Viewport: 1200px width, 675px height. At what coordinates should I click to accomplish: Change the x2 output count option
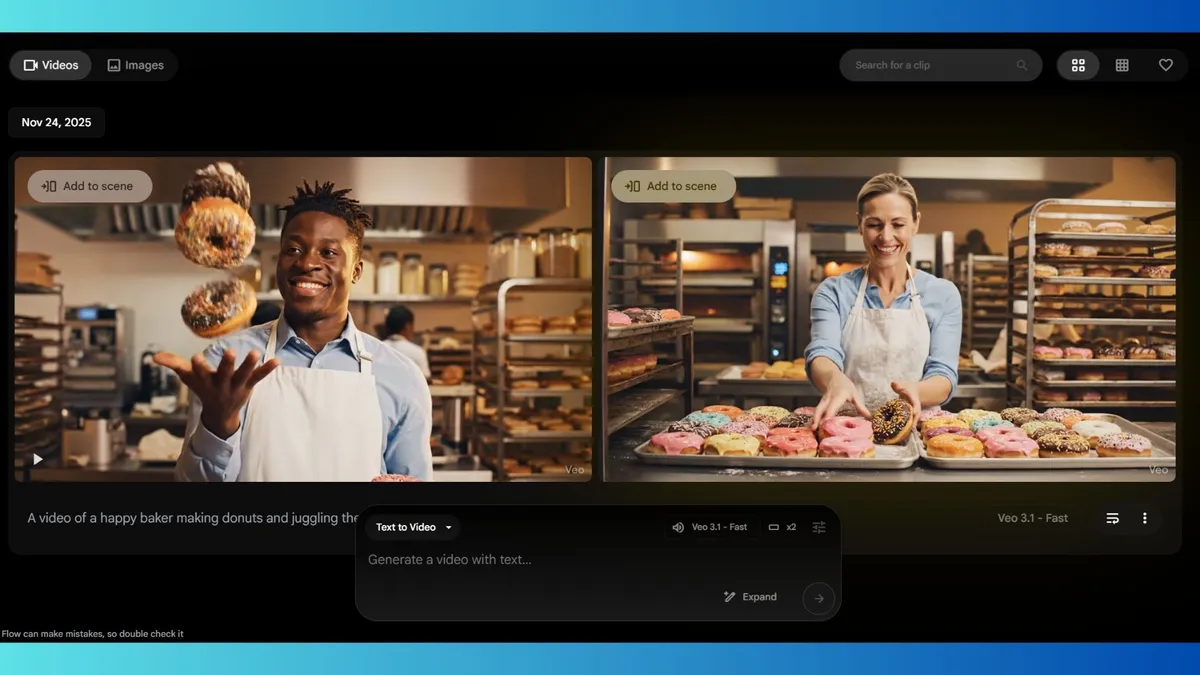[x=782, y=527]
